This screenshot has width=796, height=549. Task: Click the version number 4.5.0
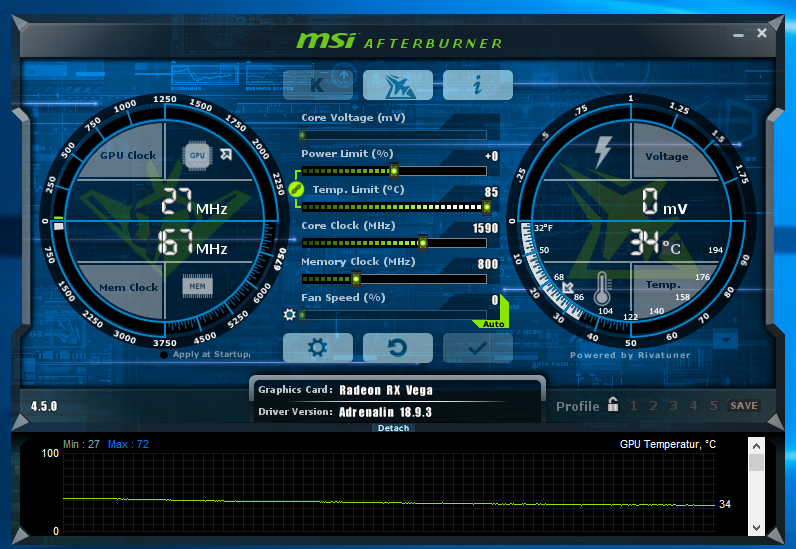tap(44, 406)
